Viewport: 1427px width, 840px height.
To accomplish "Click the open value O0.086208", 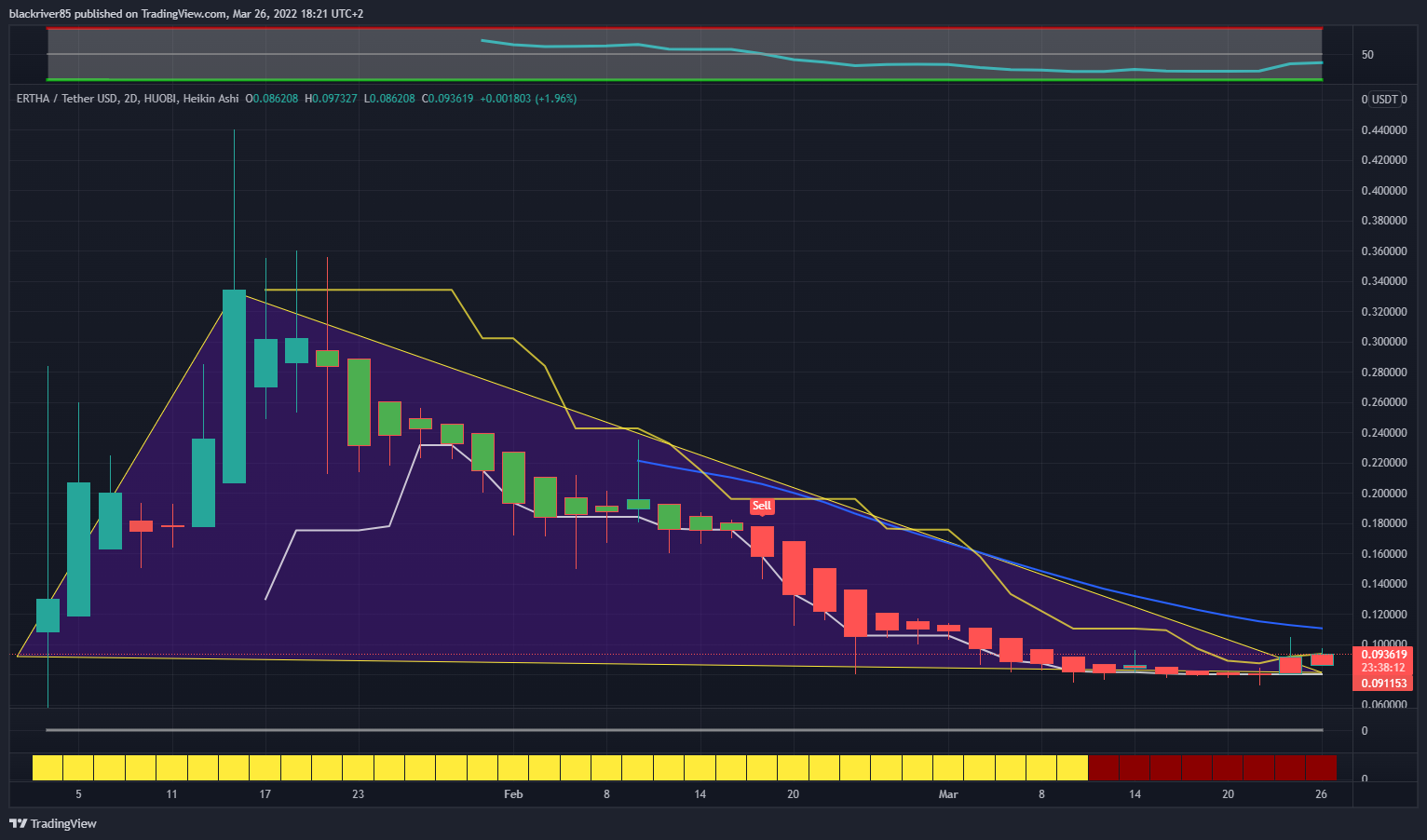I will pyautogui.click(x=272, y=99).
